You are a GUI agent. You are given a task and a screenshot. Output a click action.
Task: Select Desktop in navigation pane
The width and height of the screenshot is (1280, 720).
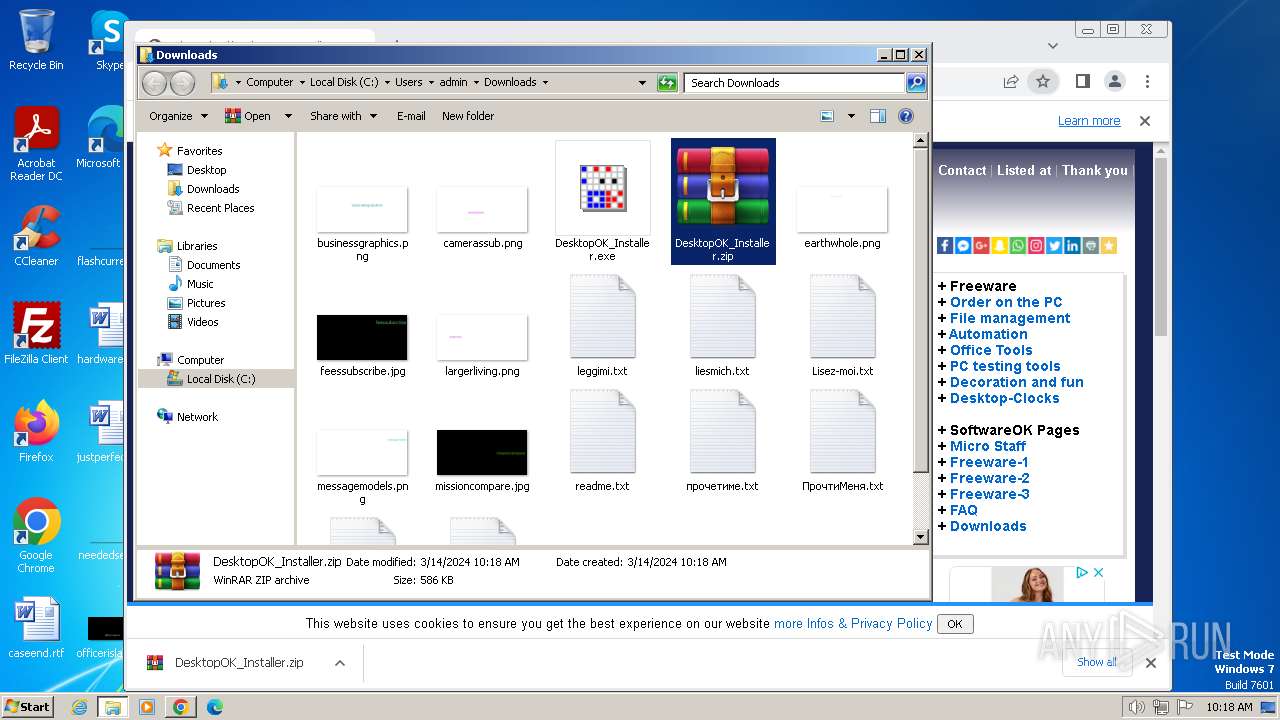click(206, 170)
